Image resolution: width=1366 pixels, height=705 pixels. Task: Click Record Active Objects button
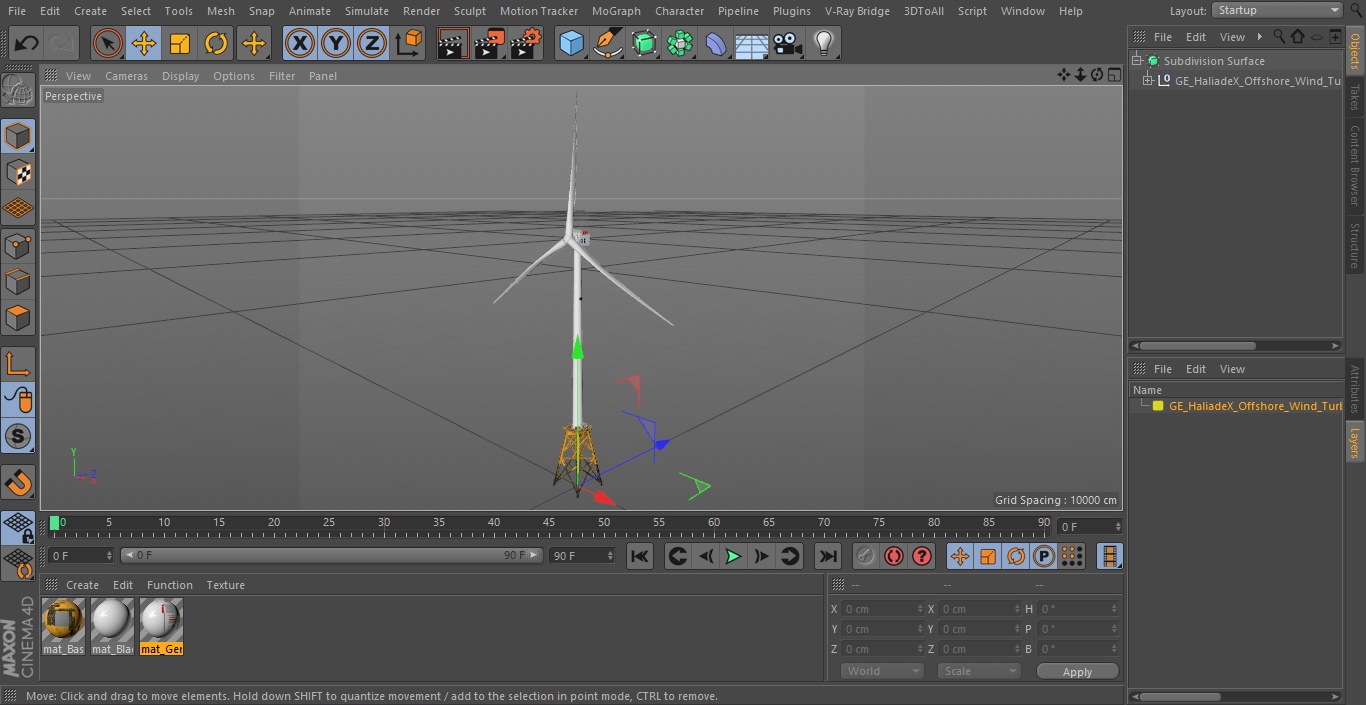tap(866, 556)
